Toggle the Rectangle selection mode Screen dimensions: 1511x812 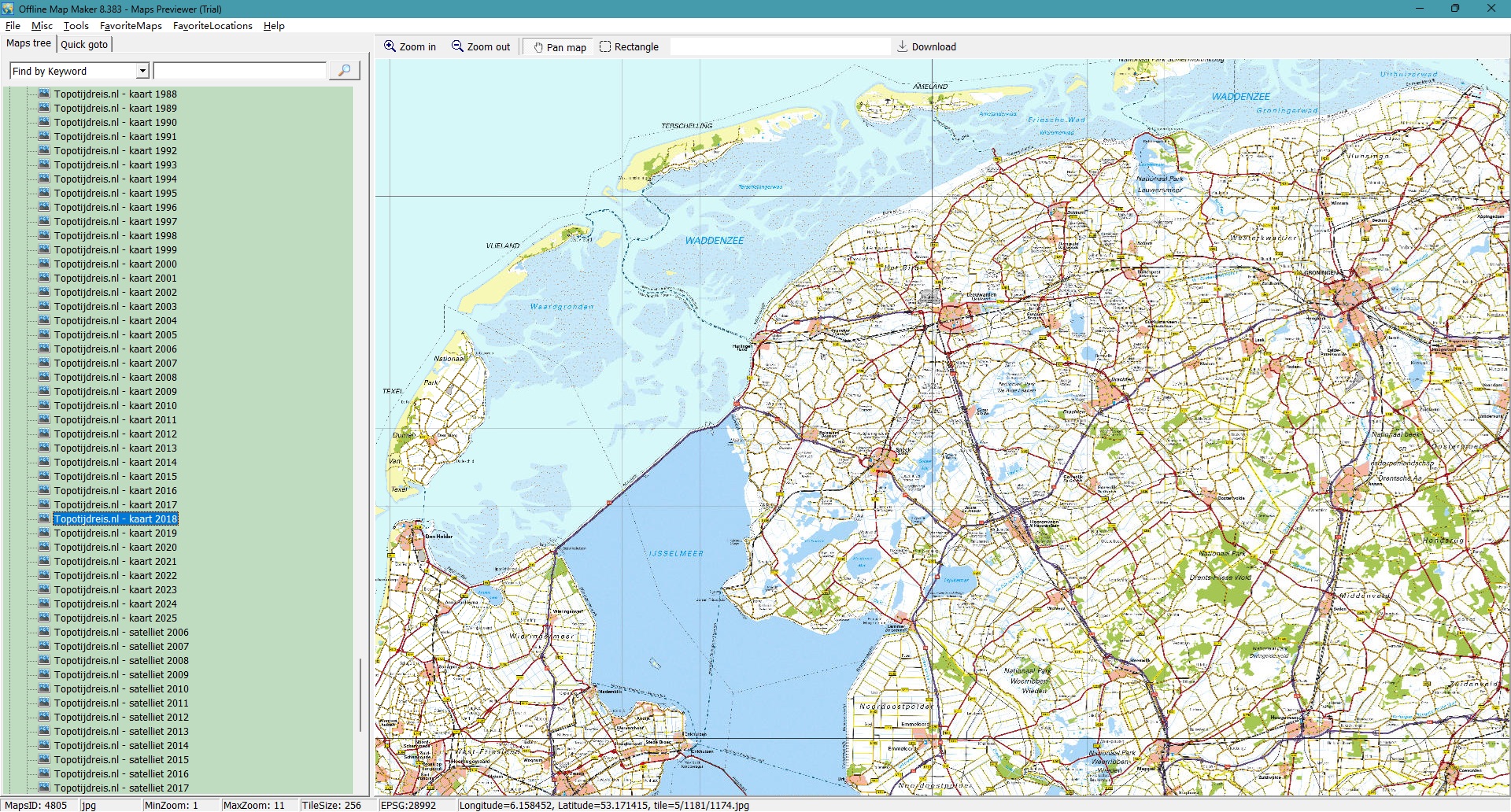click(629, 47)
